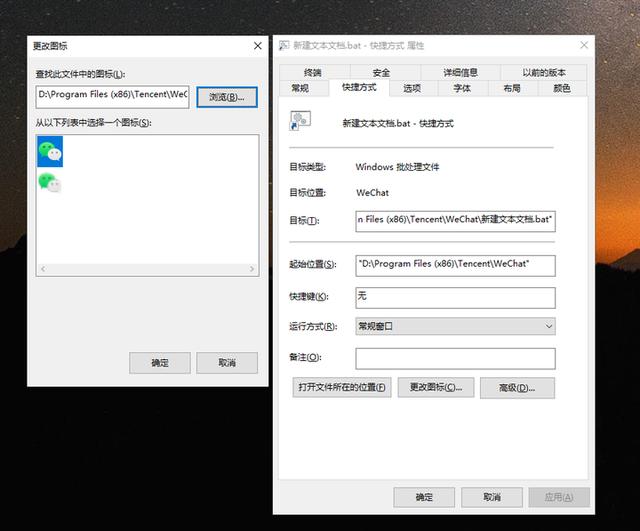This screenshot has width=640, height=531.
Task: Confirm with 确定 in Properties window
Action: click(x=424, y=497)
